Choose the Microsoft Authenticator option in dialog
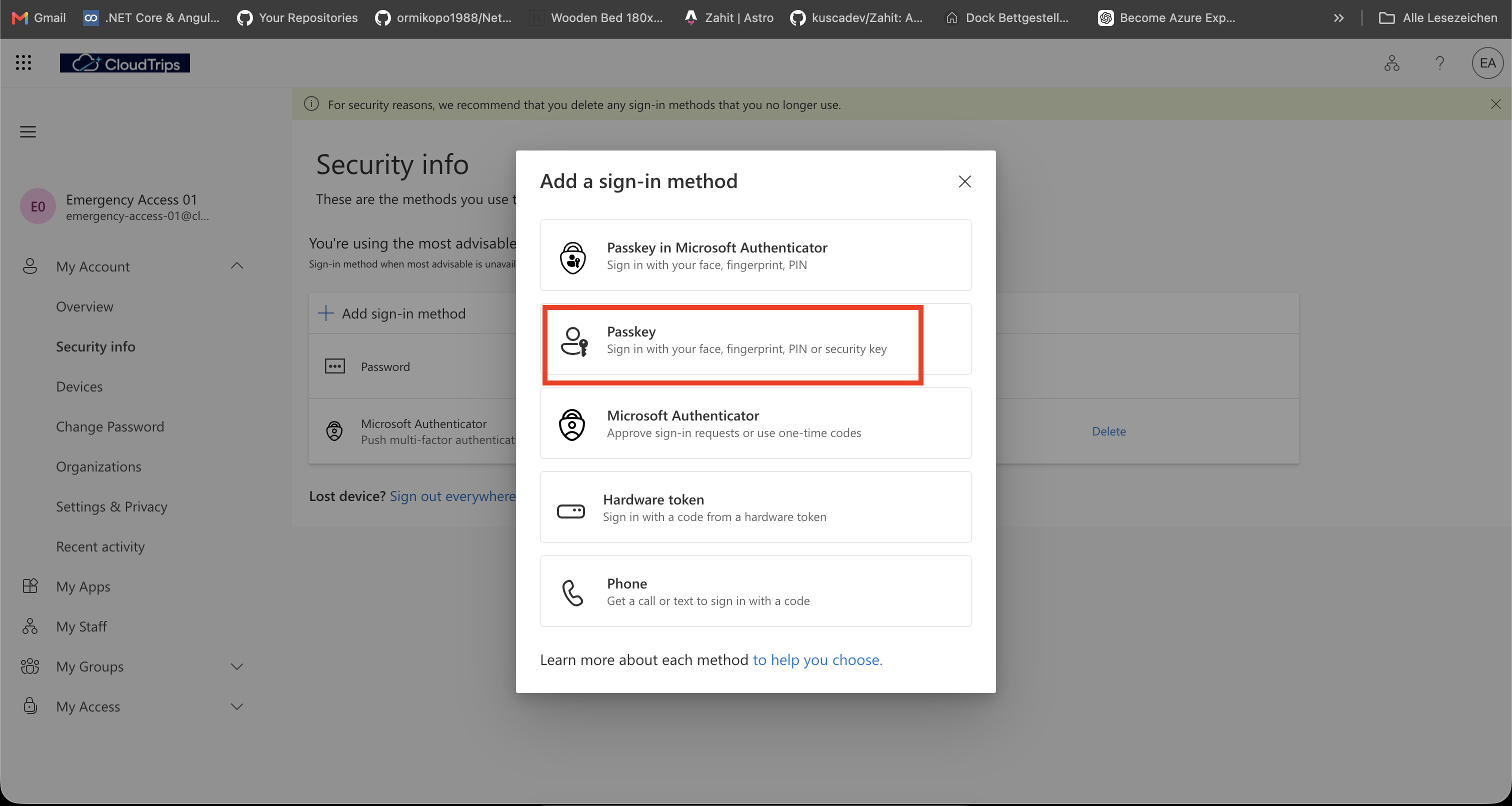The height and width of the screenshot is (806, 1512). (755, 423)
